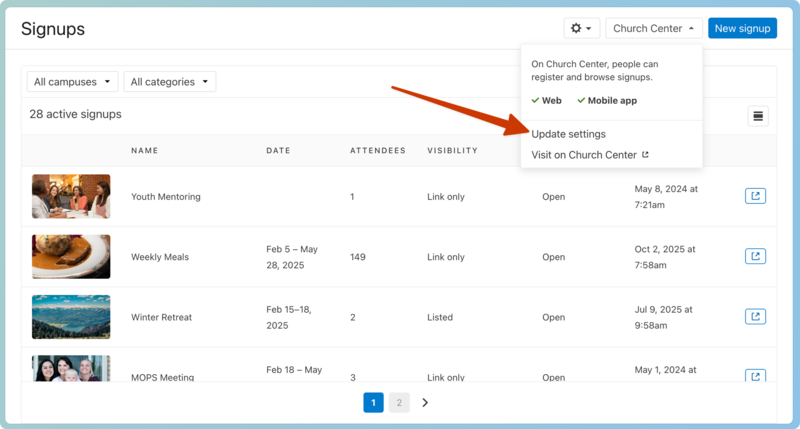Go to next page arrow
This screenshot has height=429, width=800.
click(425, 403)
